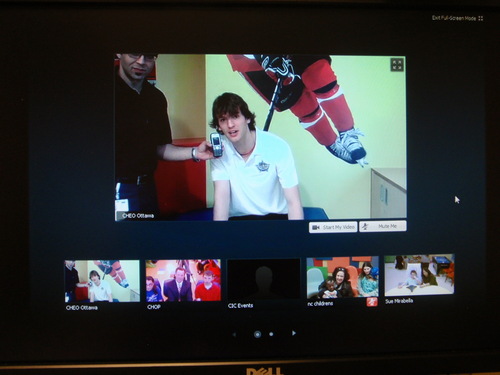Select the CIC Events blank video thumbnail
This screenshot has width=500, height=375.
pyautogui.click(x=264, y=279)
